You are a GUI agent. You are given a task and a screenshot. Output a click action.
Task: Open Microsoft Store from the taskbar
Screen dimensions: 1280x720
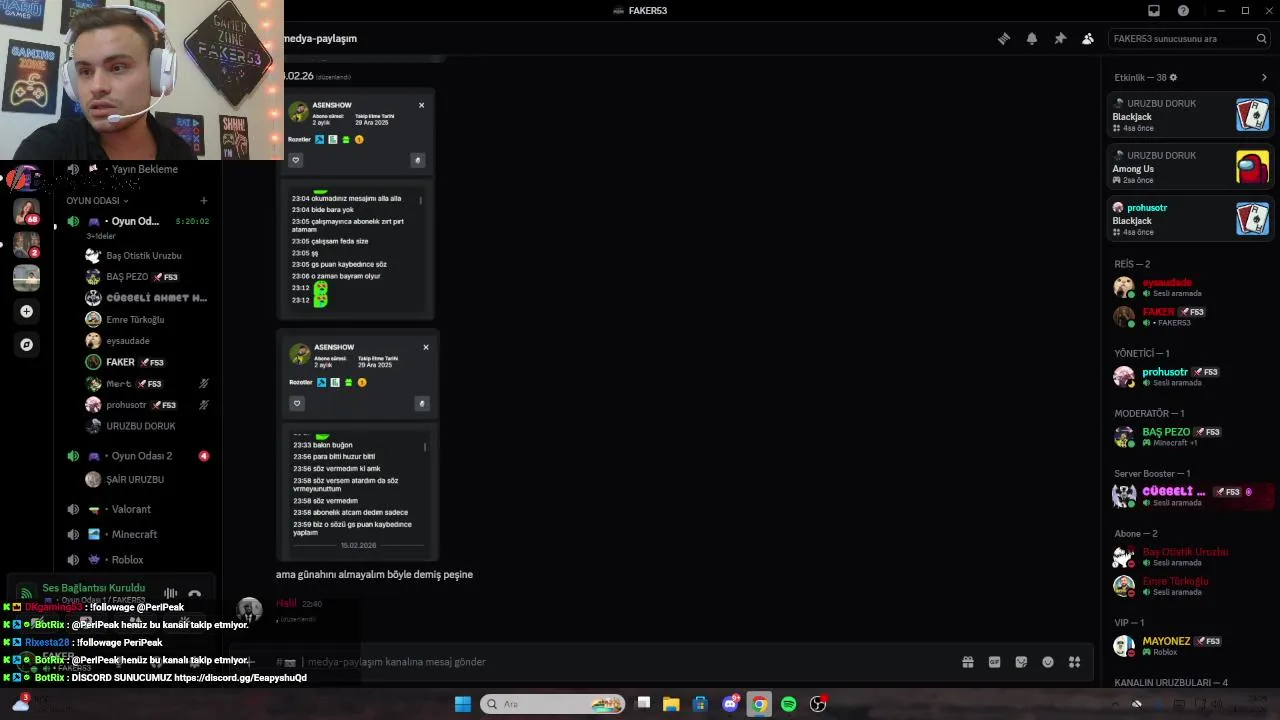pyautogui.click(x=700, y=704)
